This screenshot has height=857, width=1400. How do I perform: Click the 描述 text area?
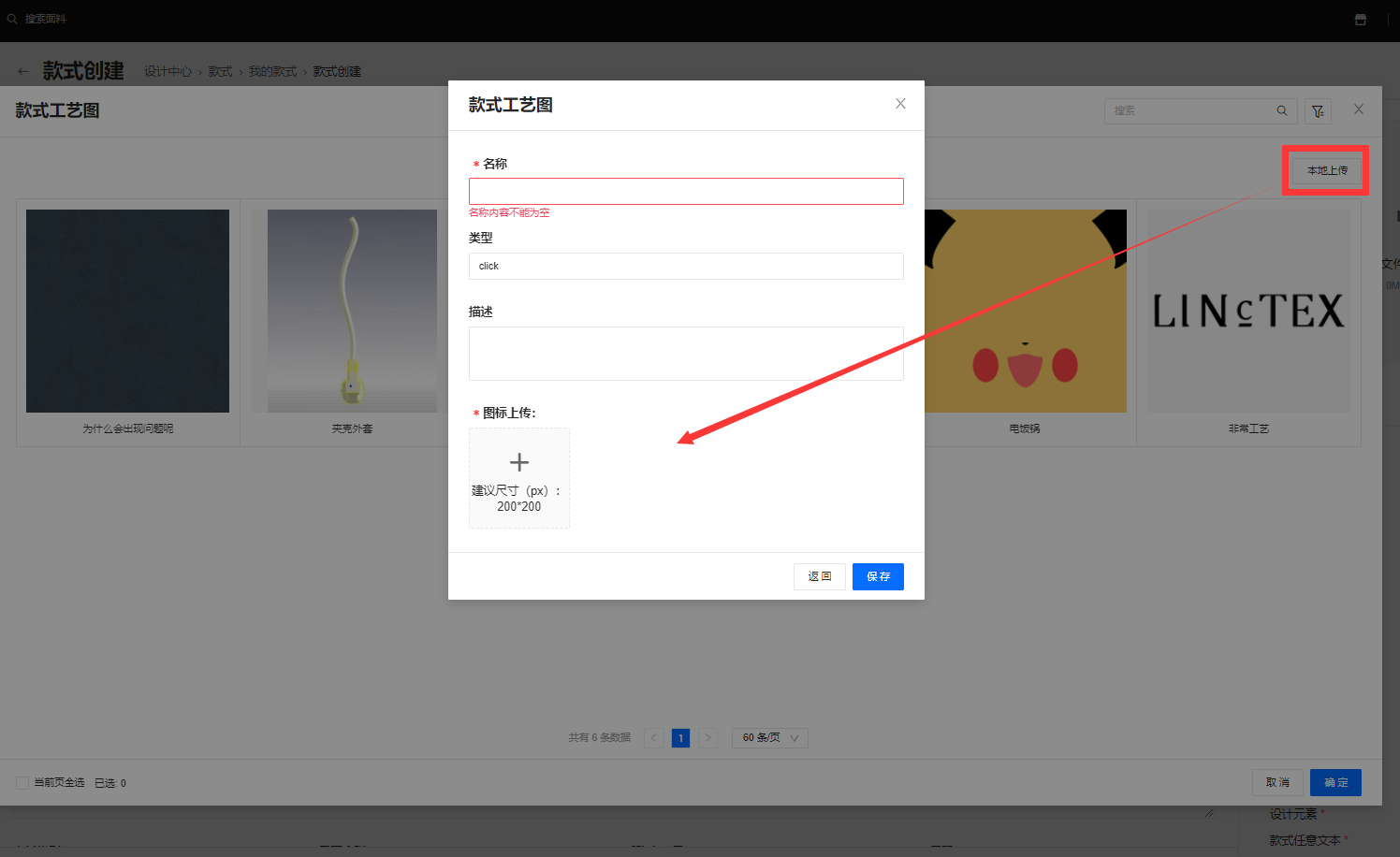[686, 354]
